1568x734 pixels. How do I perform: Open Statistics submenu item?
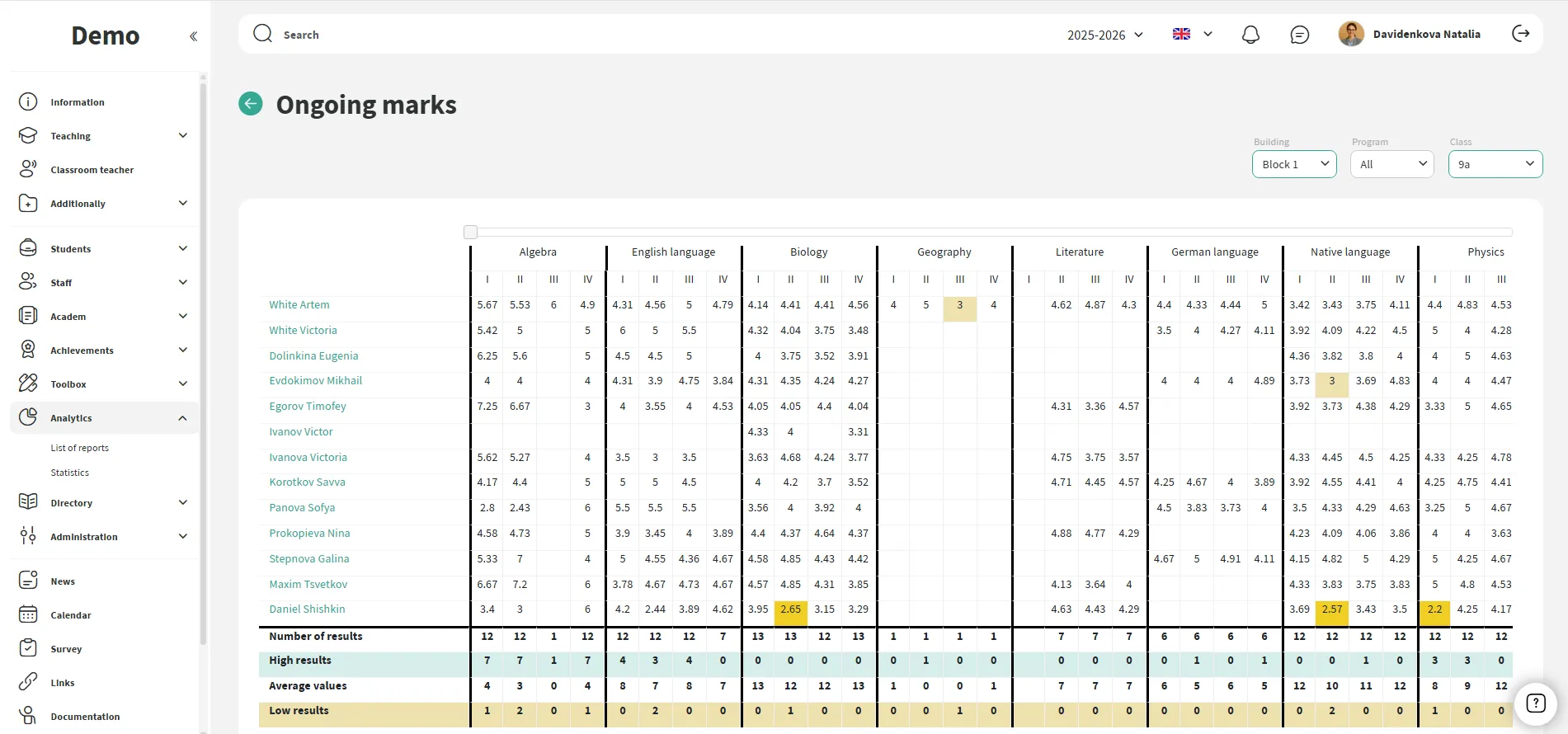coord(70,473)
